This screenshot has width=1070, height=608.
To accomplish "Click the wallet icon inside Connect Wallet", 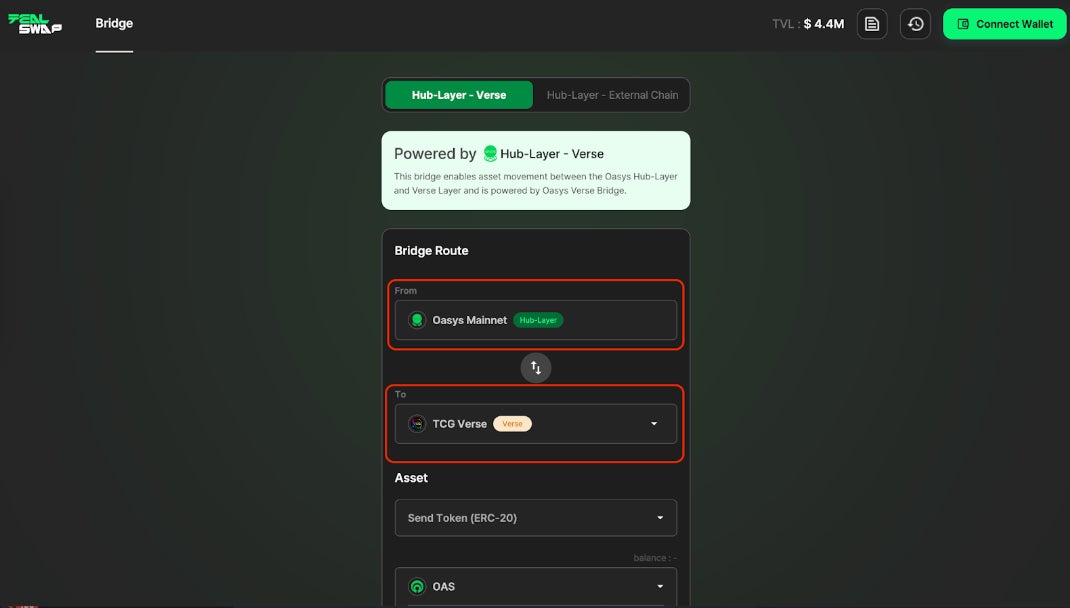I will (963, 24).
